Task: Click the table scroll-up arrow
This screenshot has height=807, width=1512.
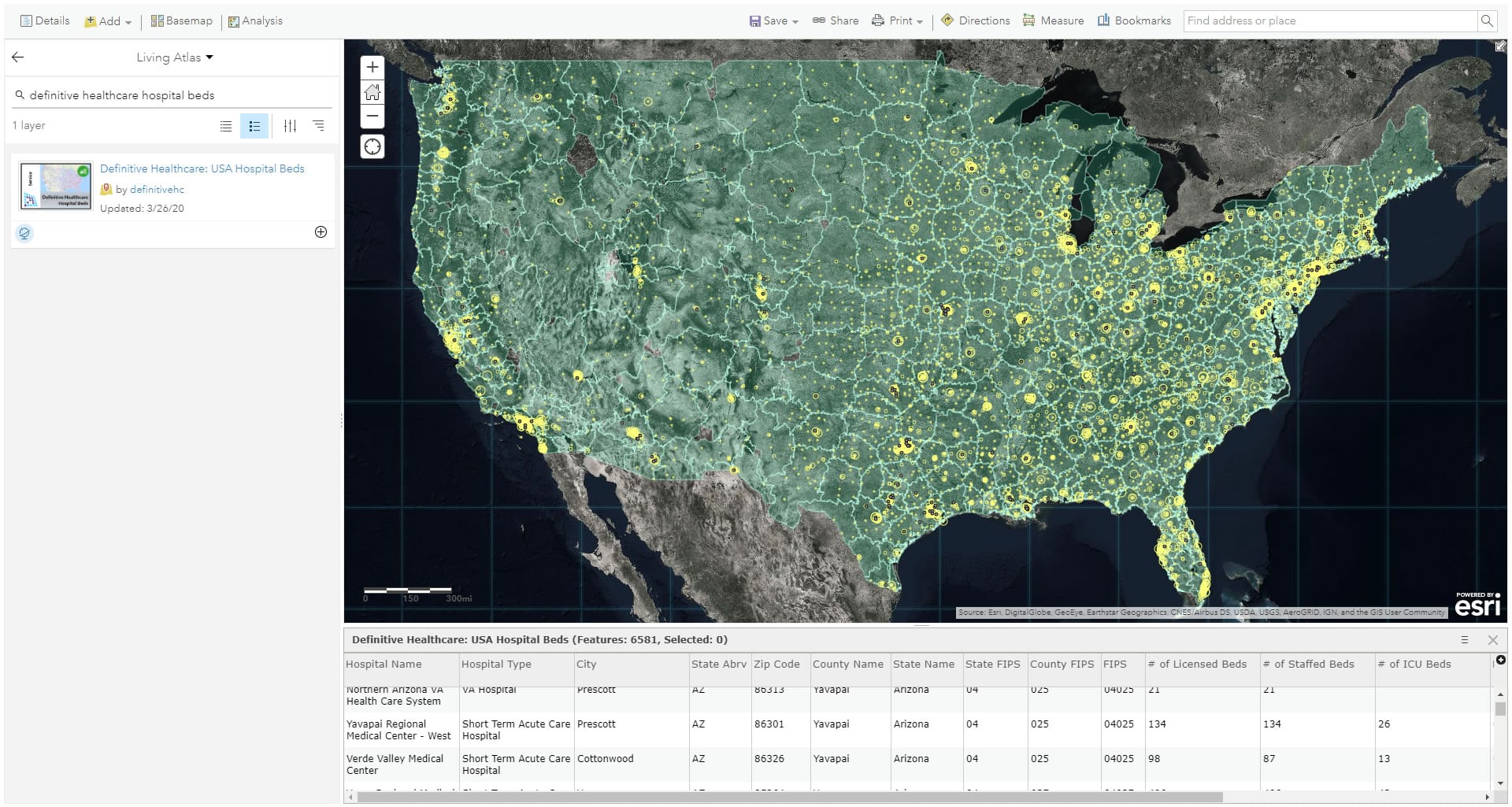Action: (x=1500, y=694)
